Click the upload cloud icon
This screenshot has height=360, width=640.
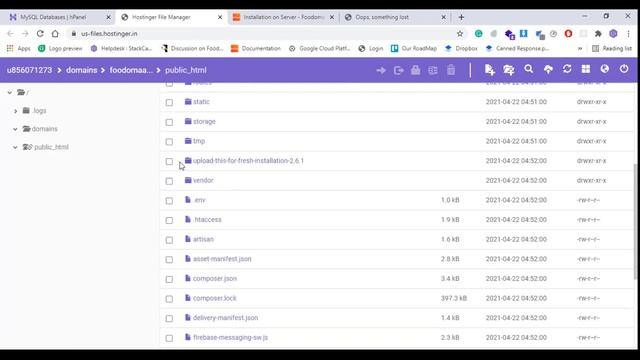pyautogui.click(x=548, y=69)
